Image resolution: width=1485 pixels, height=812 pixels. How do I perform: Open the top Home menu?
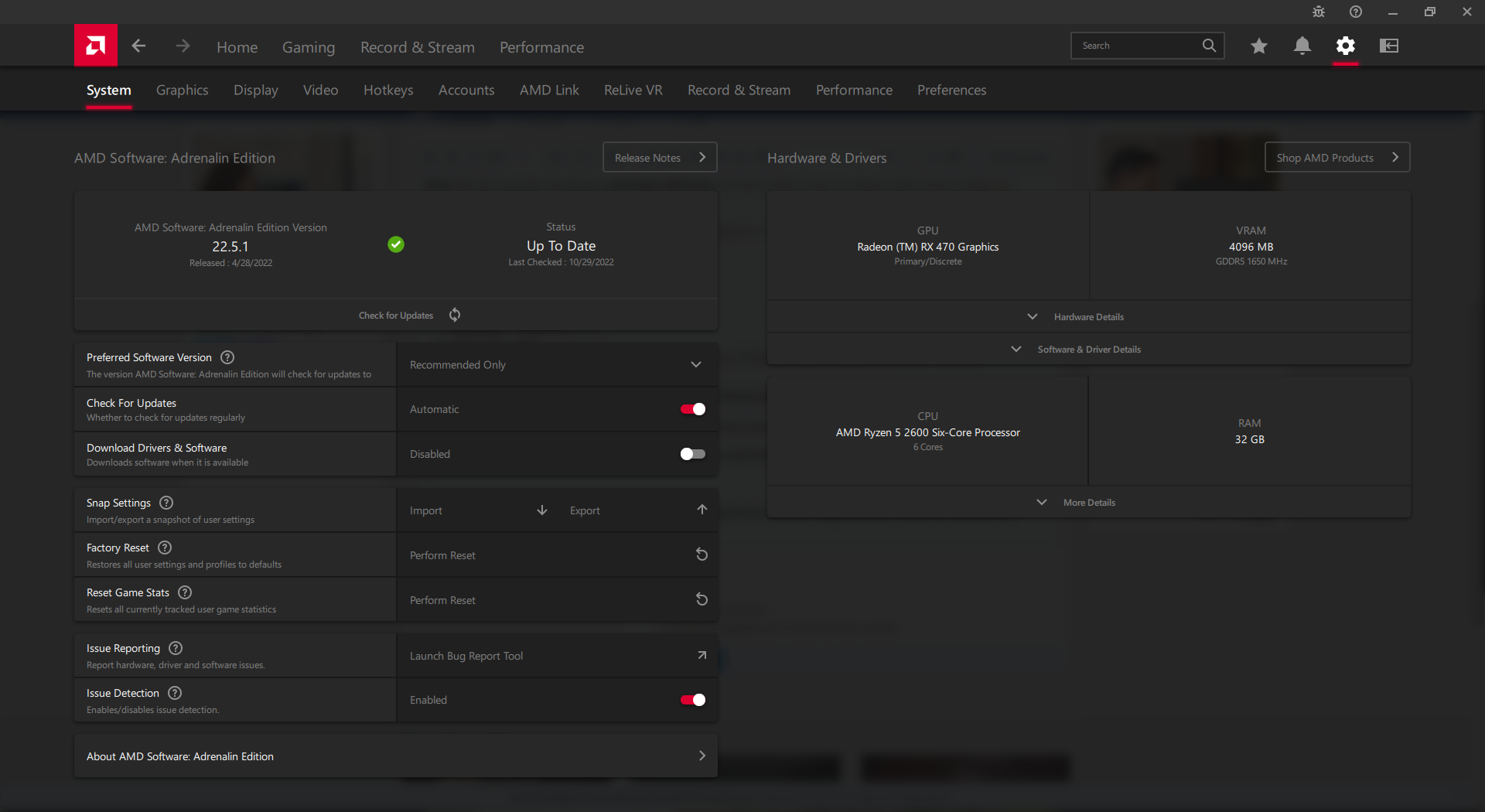237,47
